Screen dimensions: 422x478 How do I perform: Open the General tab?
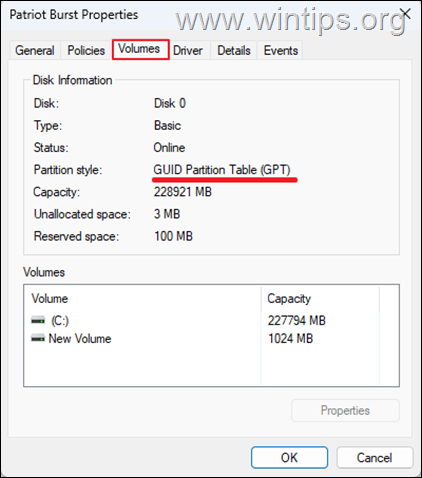click(35, 50)
